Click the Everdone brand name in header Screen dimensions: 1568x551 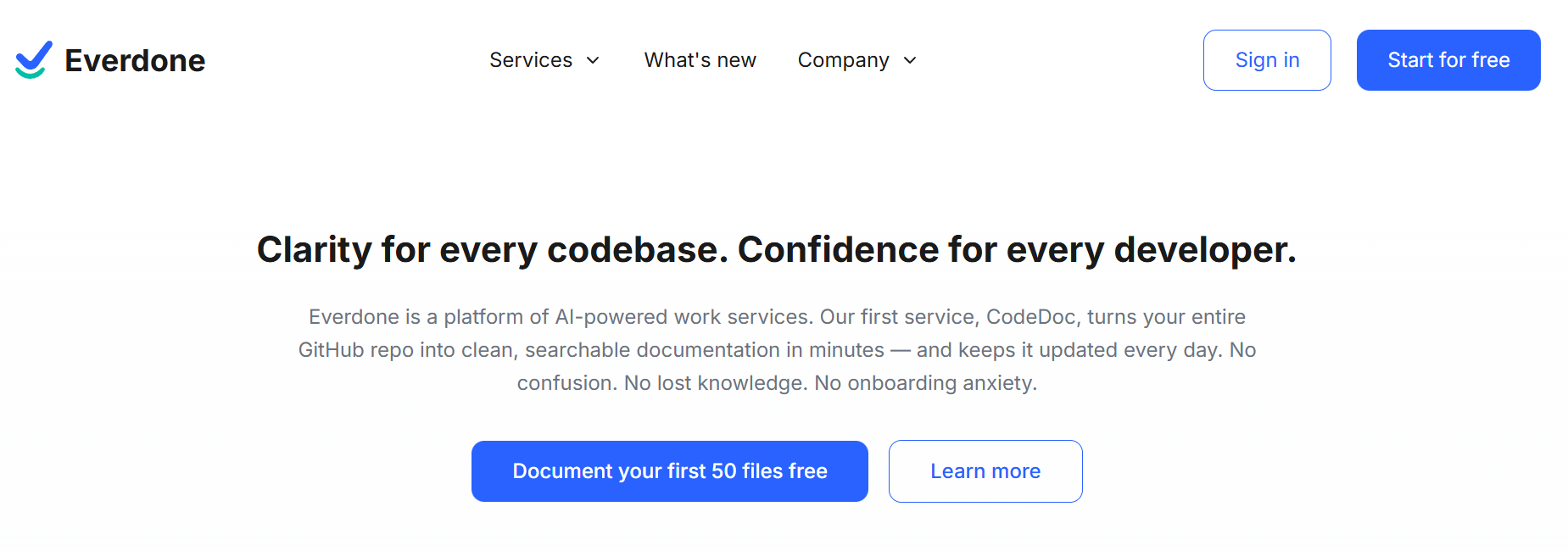coord(135,61)
